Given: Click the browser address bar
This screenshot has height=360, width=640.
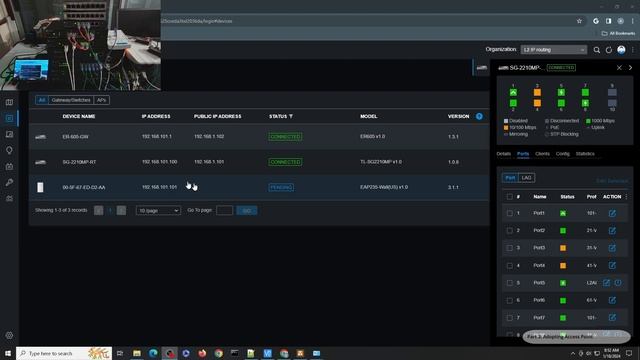Looking at the screenshot, I should 367,21.
